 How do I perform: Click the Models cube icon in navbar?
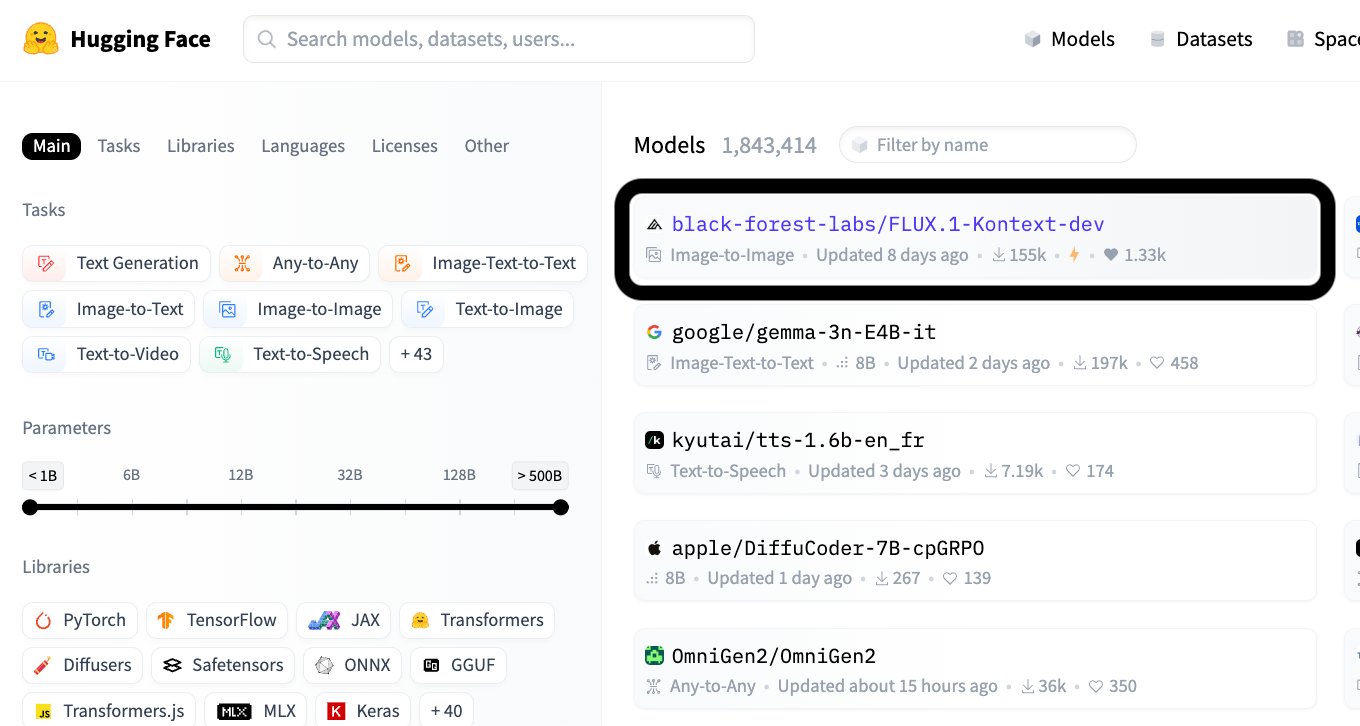tap(1033, 39)
